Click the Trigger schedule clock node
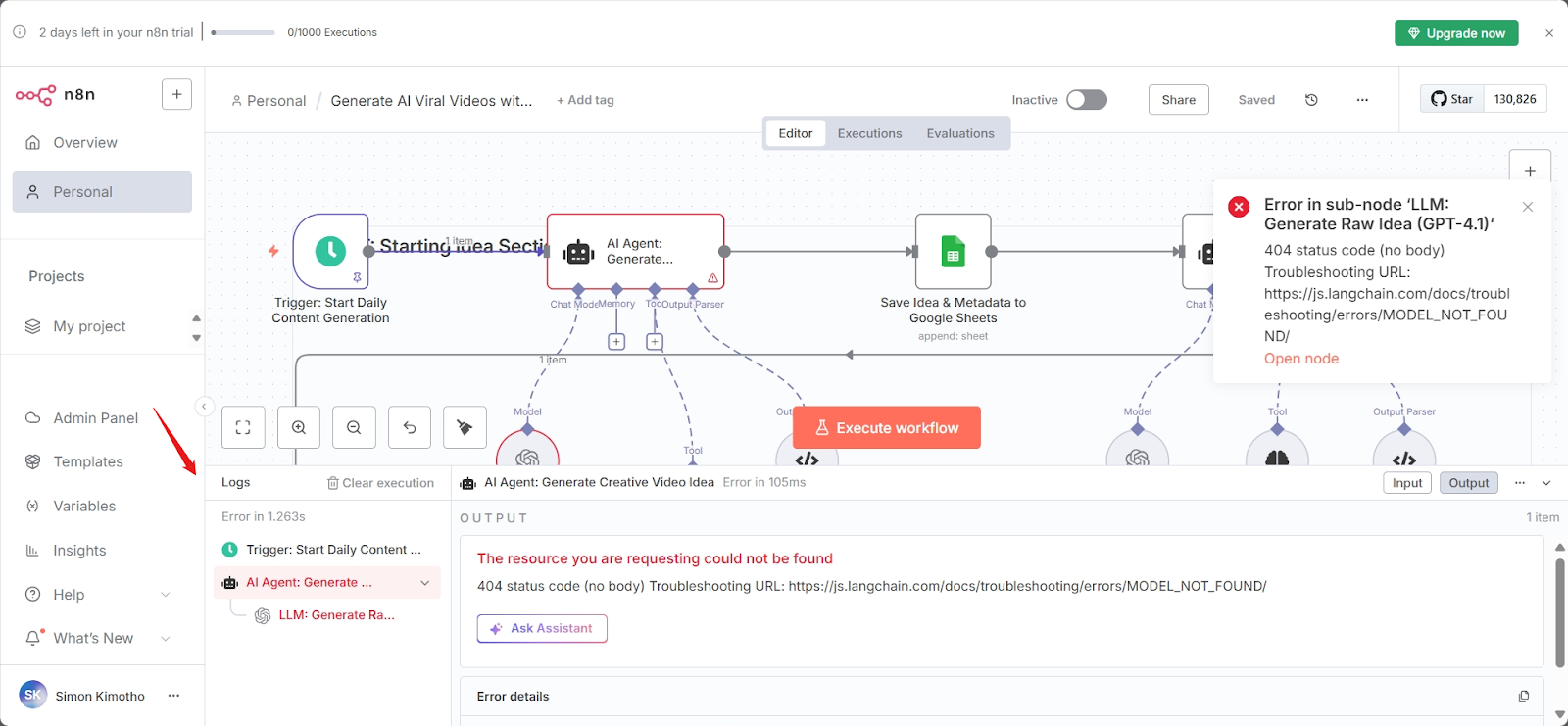Image resolution: width=1568 pixels, height=726 pixels. coord(331,251)
